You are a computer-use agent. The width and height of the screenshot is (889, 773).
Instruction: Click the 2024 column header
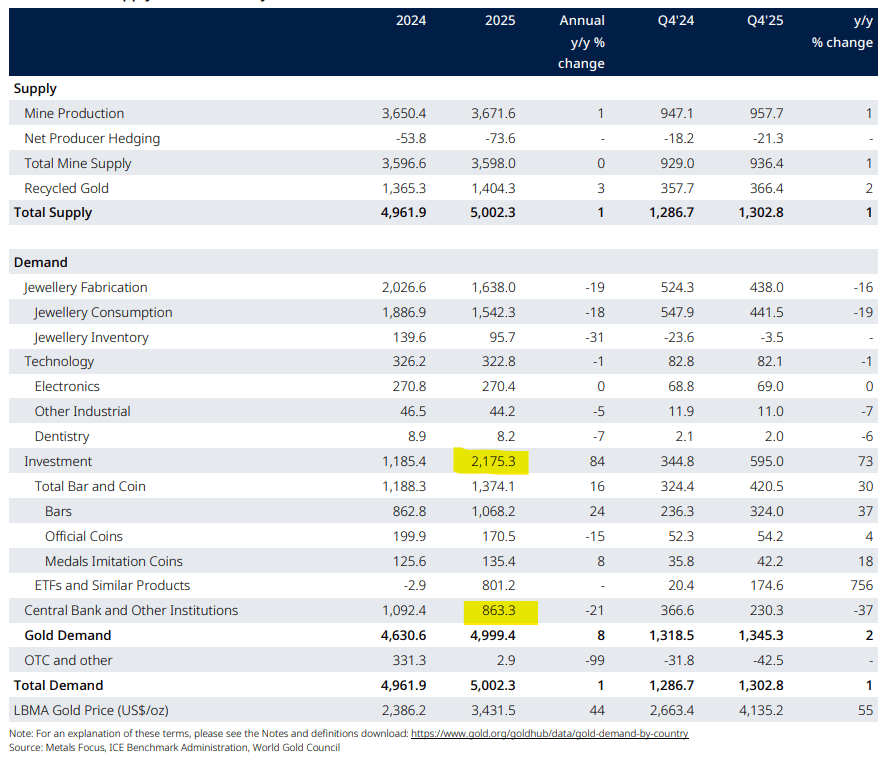point(411,20)
